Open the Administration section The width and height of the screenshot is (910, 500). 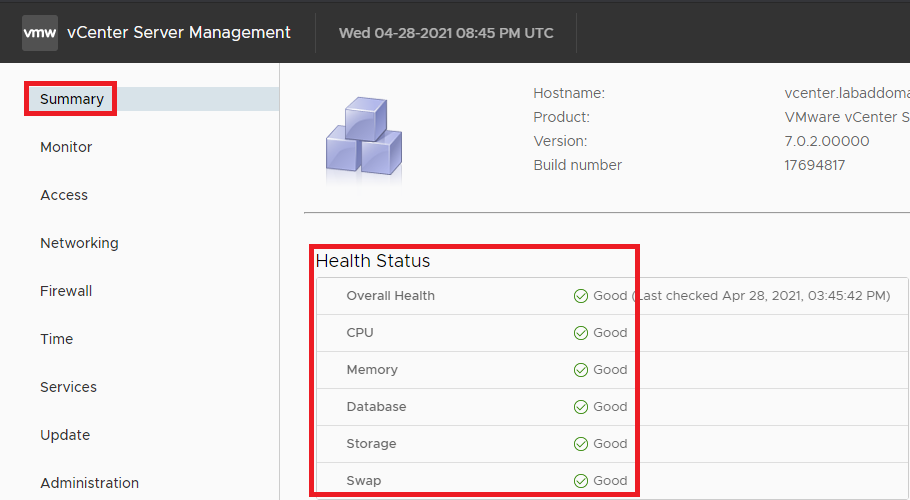(x=89, y=483)
